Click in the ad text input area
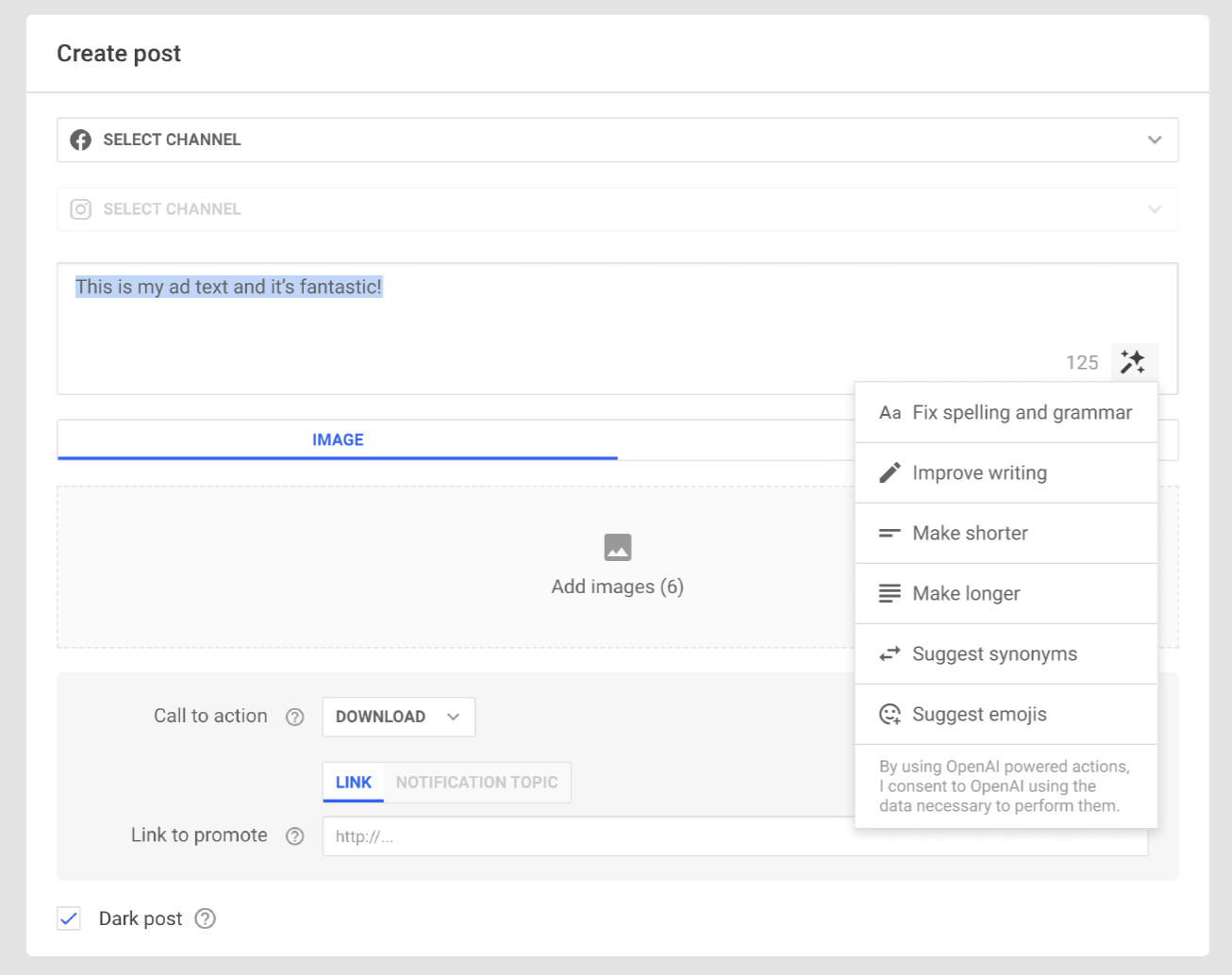1232x975 pixels. click(618, 328)
